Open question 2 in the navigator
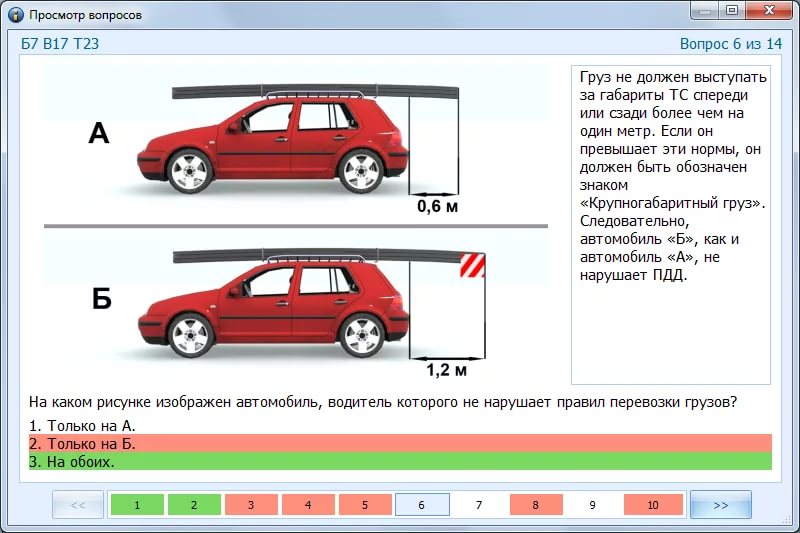This screenshot has width=800, height=533. (x=194, y=505)
